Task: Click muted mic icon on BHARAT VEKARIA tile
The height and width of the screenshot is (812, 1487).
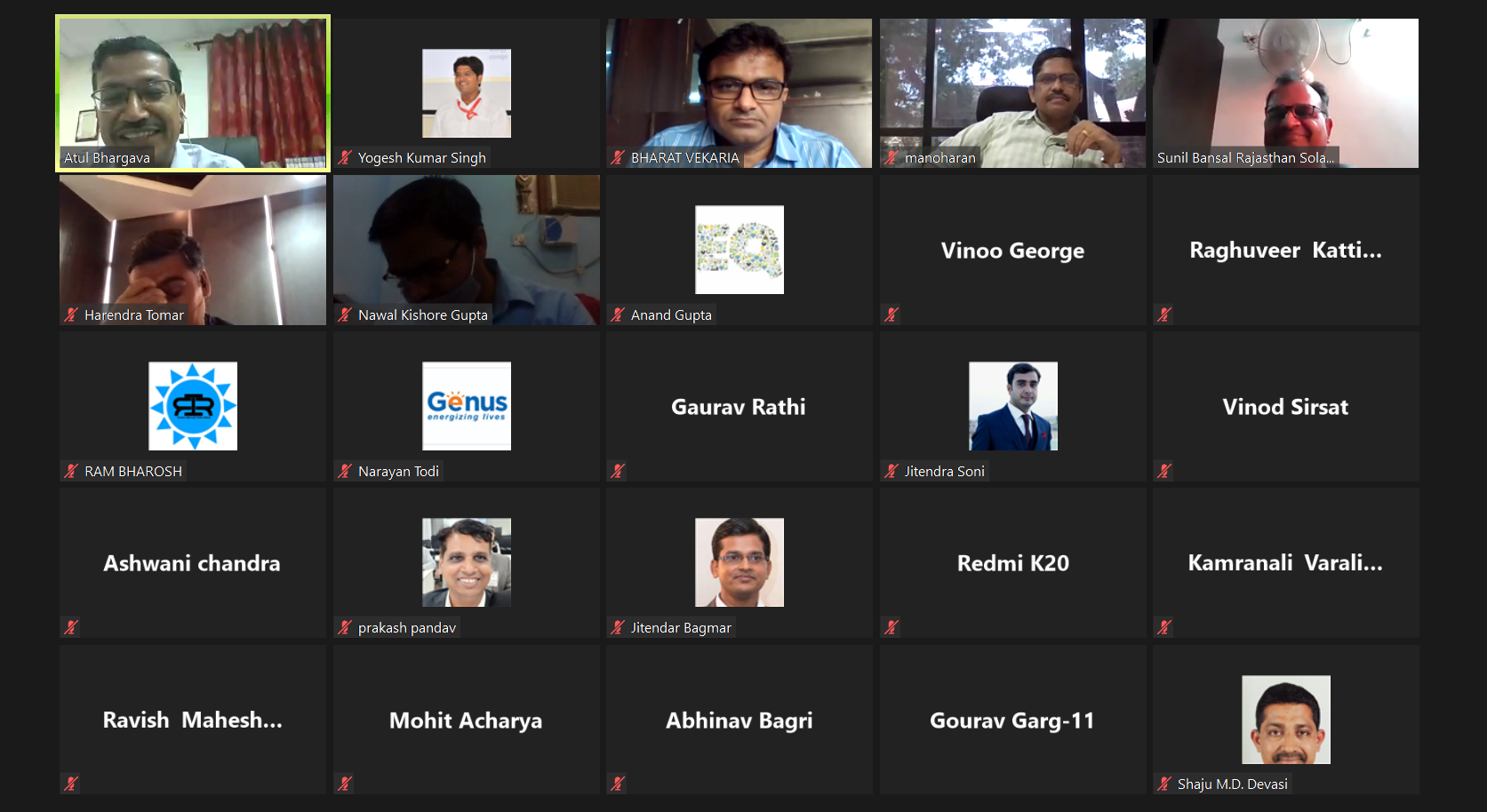Action: click(x=618, y=158)
